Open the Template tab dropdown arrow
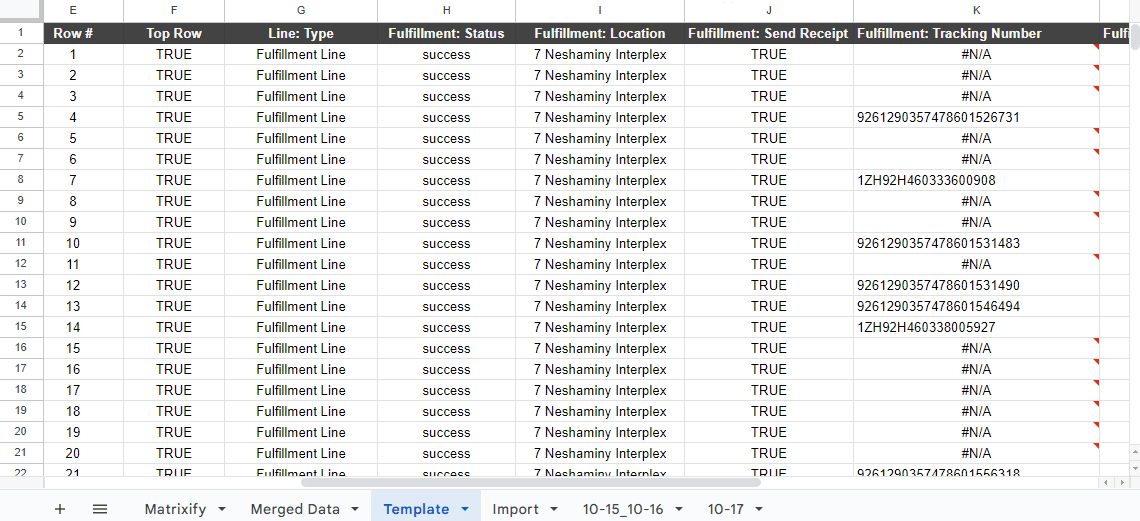This screenshot has height=521, width=1140. pos(464,509)
